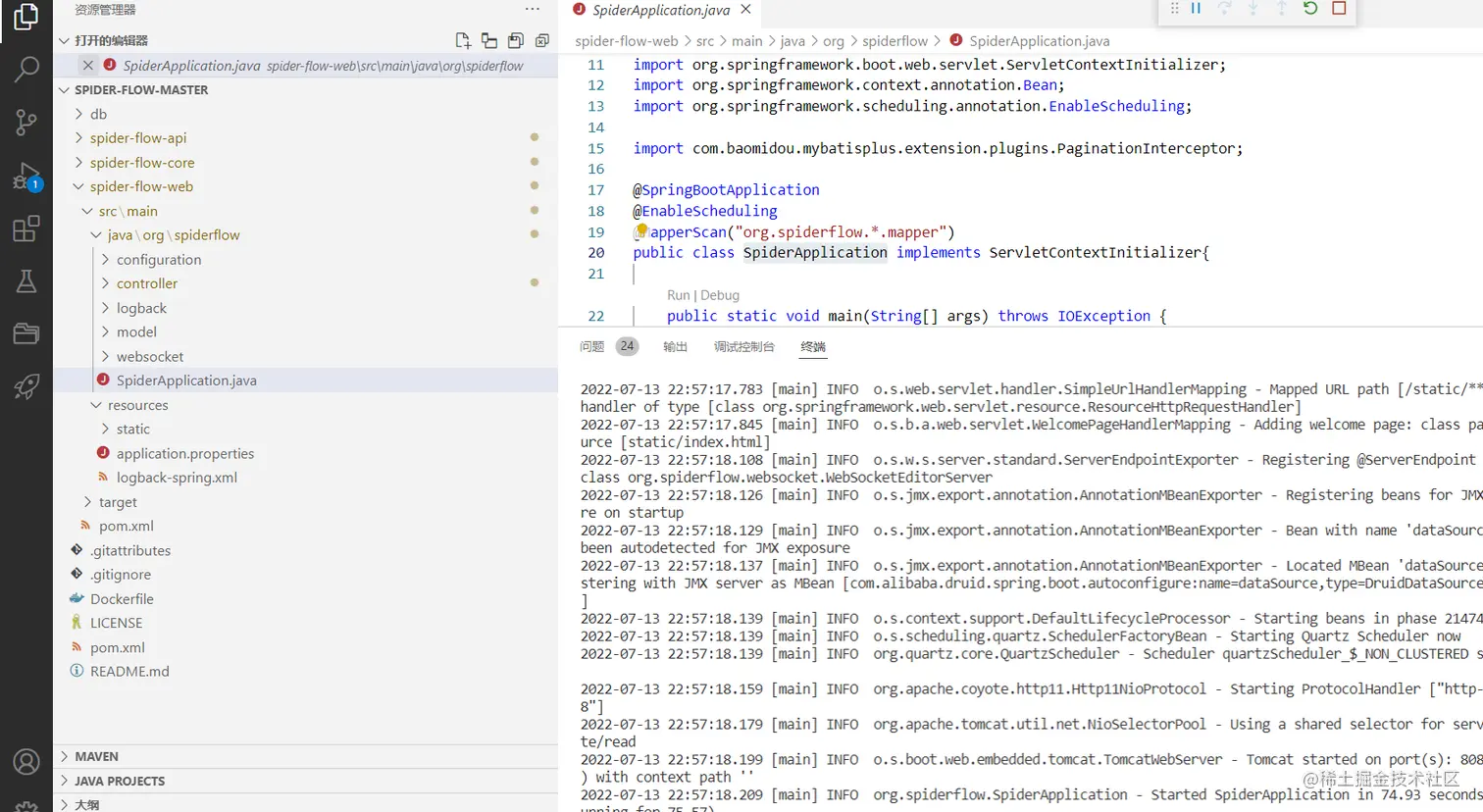Switch to the Output (输出) panel tab
The height and width of the screenshot is (812, 1483).
(x=675, y=346)
